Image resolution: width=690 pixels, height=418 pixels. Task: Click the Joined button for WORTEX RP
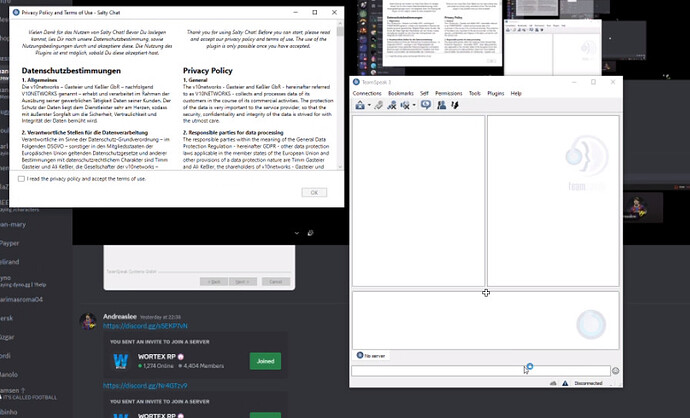(x=265, y=361)
